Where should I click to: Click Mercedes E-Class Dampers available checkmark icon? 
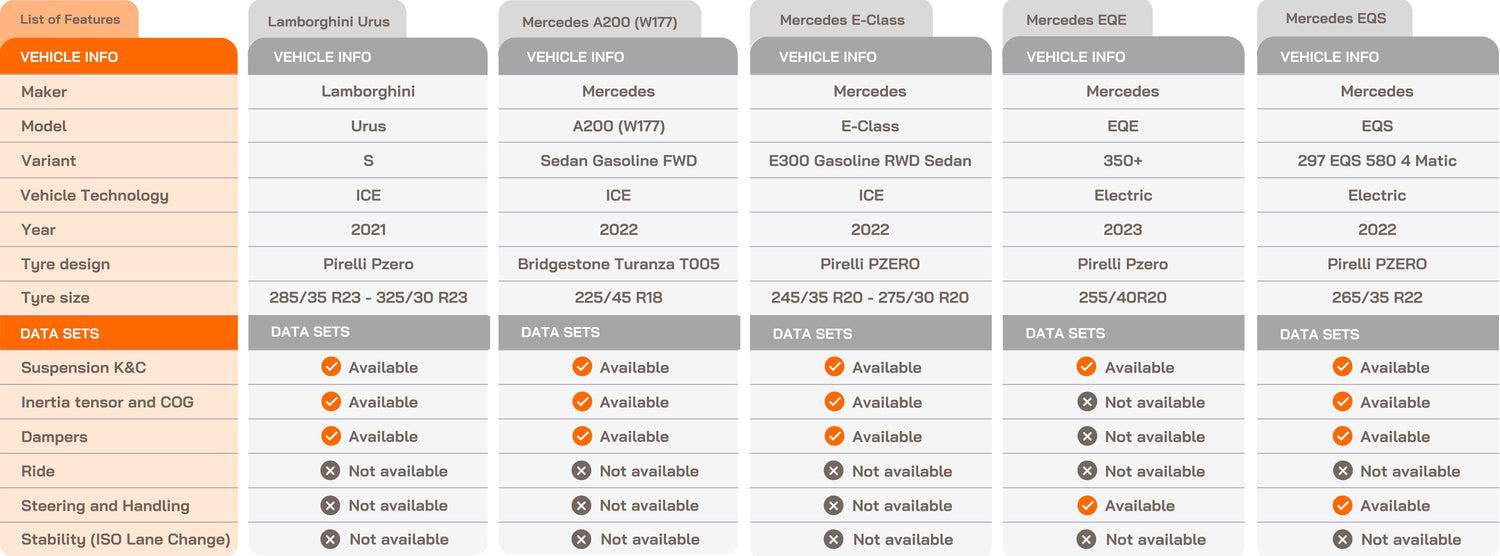pos(834,436)
